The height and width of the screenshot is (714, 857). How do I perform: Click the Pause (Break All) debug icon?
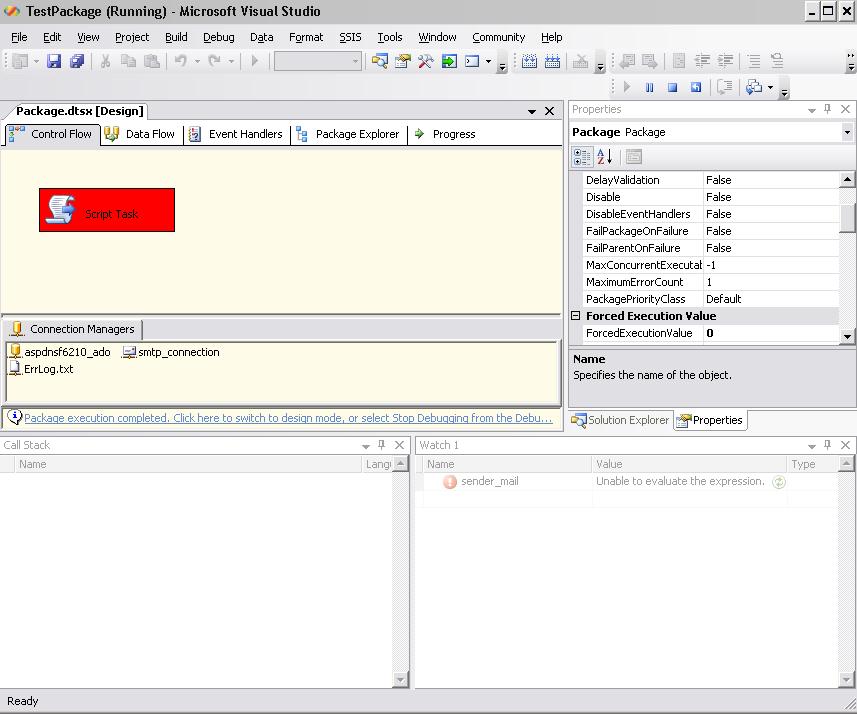coord(649,88)
